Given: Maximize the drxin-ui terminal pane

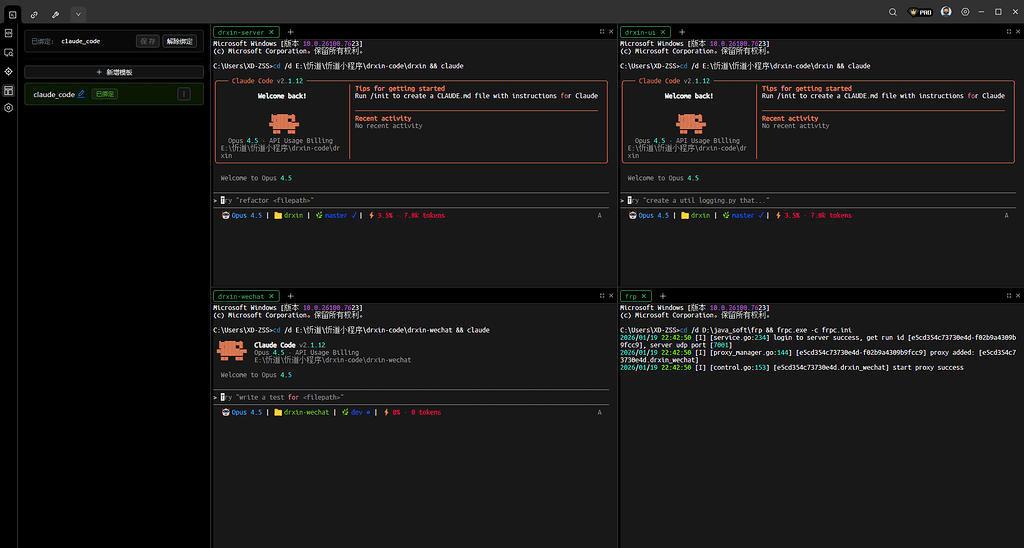Looking at the screenshot, I should pos(1009,31).
